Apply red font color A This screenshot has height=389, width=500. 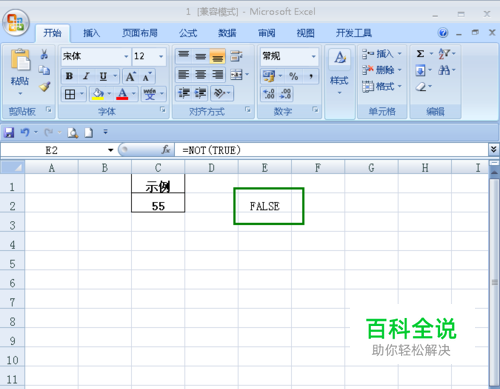click(122, 94)
